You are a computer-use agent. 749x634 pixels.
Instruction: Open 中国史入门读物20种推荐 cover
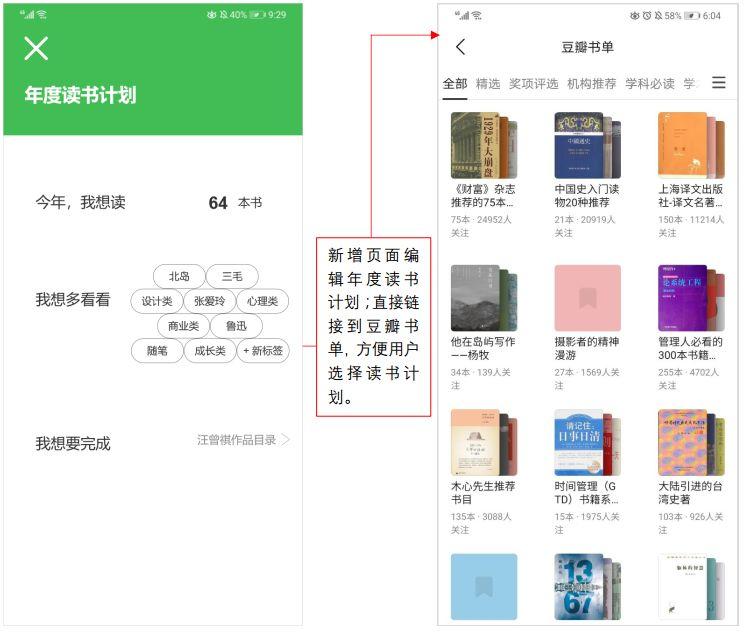point(588,146)
